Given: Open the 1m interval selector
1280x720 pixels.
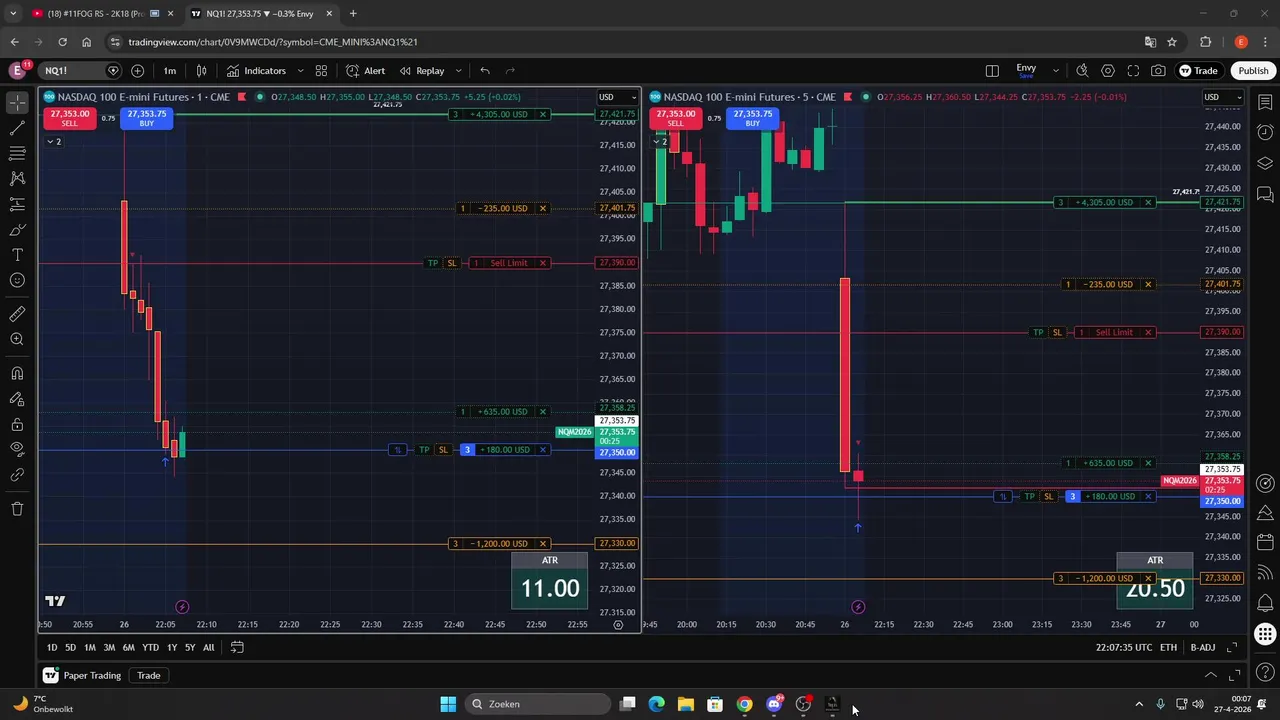Looking at the screenshot, I should [x=170, y=71].
